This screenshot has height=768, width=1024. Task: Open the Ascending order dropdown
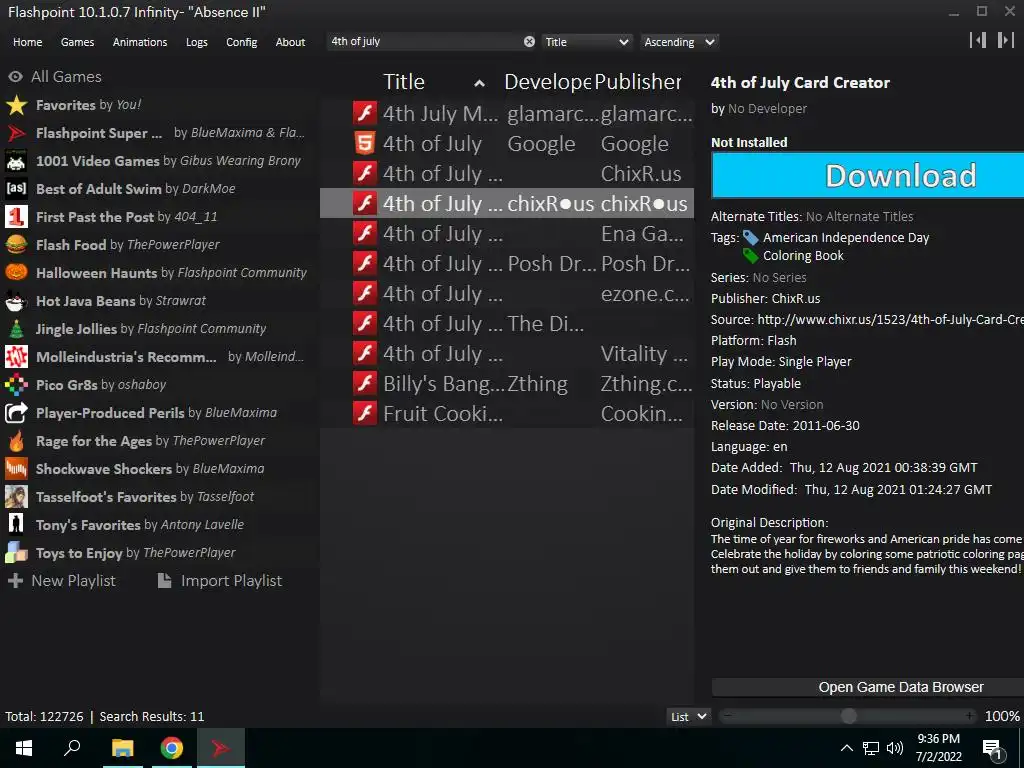pos(679,42)
